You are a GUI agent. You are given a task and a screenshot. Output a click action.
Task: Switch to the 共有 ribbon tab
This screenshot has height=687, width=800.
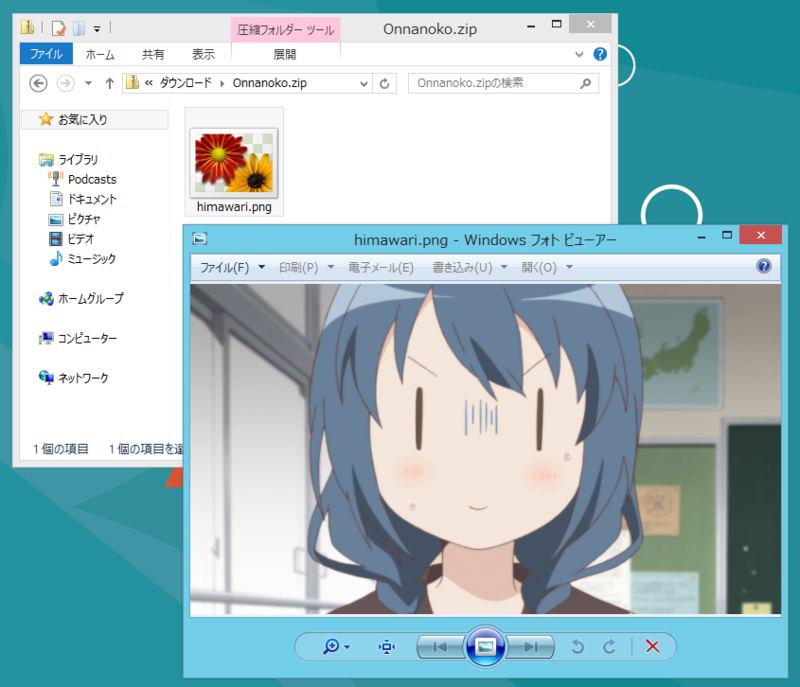pos(153,54)
